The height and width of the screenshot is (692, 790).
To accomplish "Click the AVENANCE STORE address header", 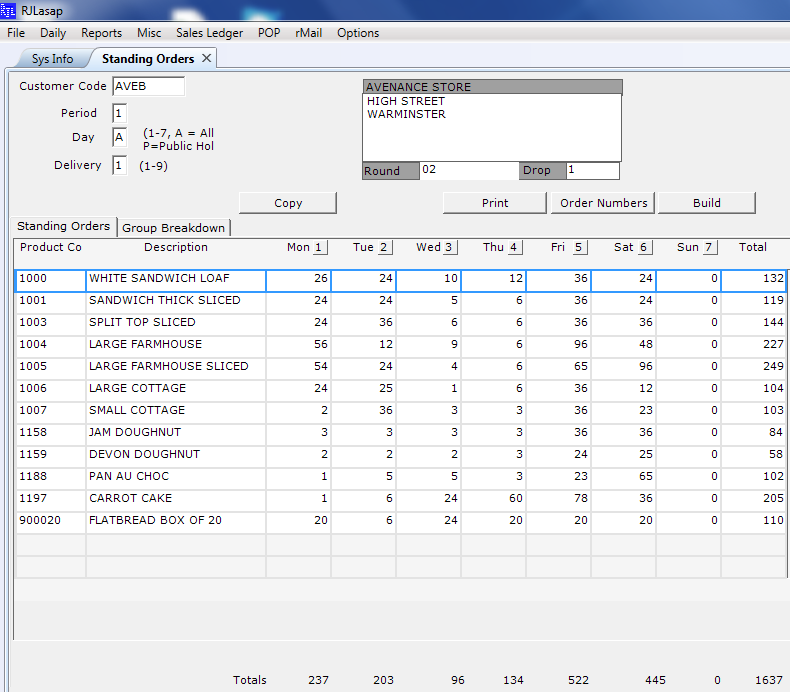I will [x=492, y=87].
